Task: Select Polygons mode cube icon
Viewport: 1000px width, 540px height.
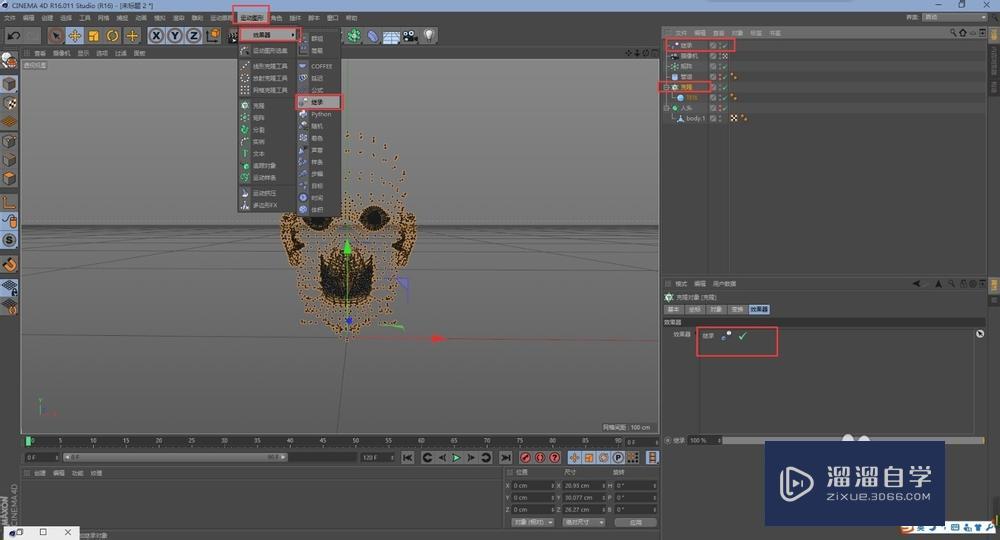Action: click(x=9, y=179)
